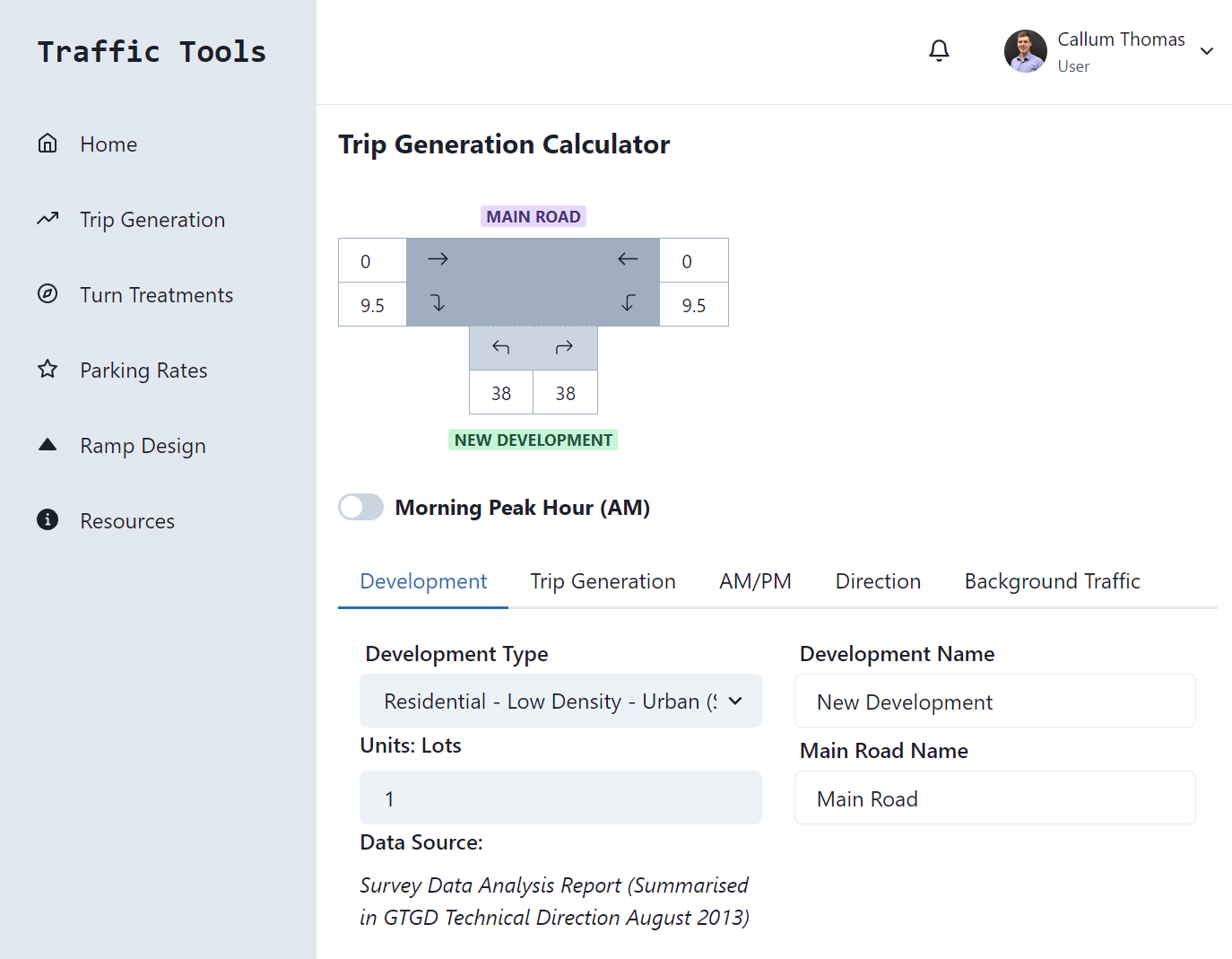Click the Units Lots input field
This screenshot has width=1232, height=959.
click(x=560, y=798)
